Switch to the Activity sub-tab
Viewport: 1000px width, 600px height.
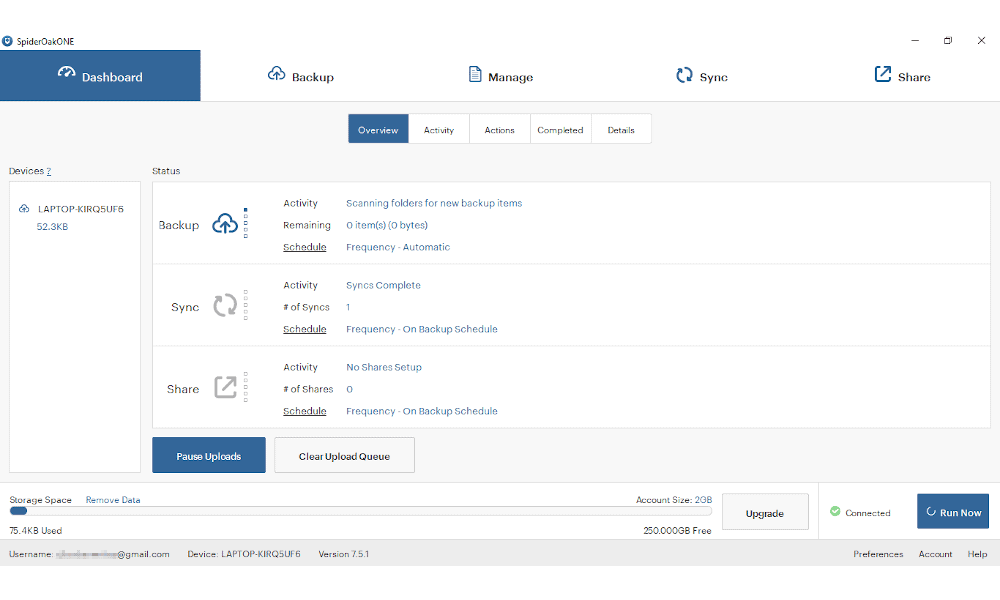coord(439,129)
